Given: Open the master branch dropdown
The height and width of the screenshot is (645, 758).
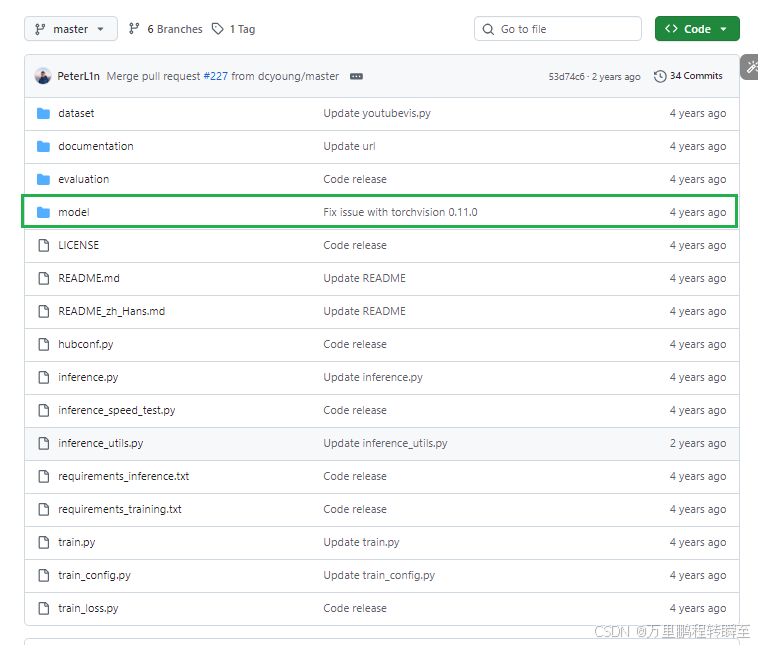Looking at the screenshot, I should point(71,29).
